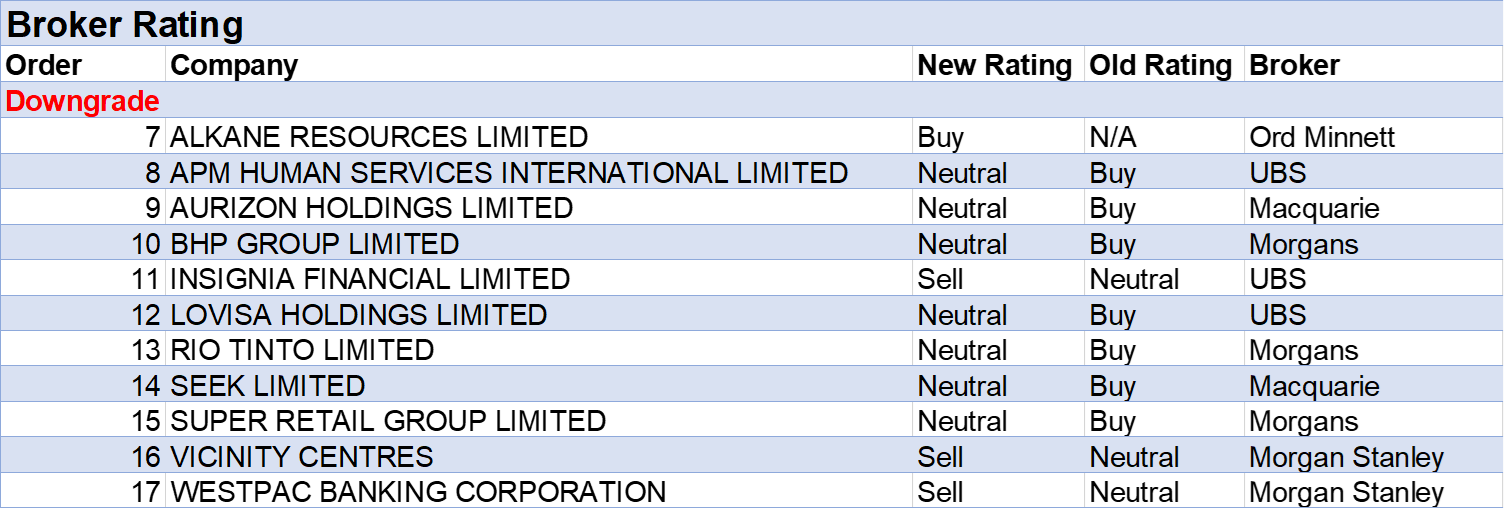
Task: Click the red Downgrade heading
Action: coord(83,101)
